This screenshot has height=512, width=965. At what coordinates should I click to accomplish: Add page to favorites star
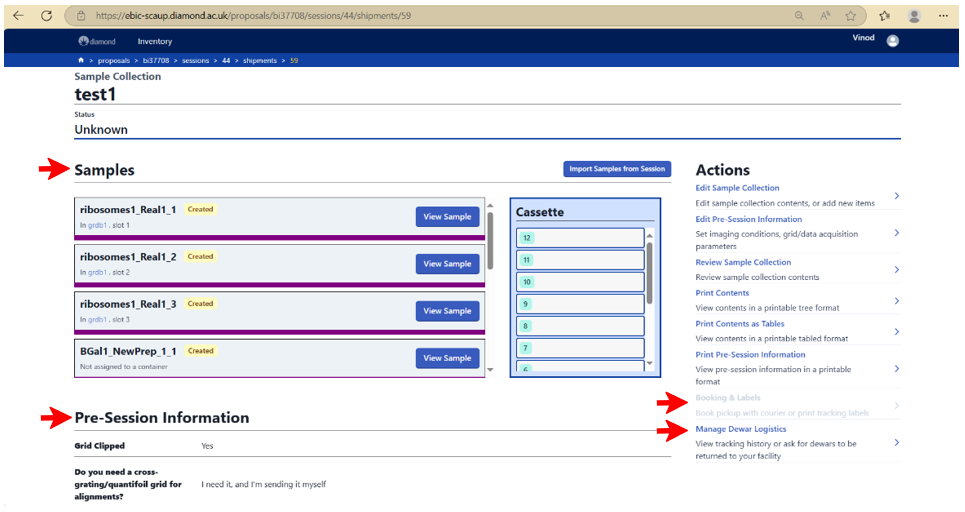[851, 16]
